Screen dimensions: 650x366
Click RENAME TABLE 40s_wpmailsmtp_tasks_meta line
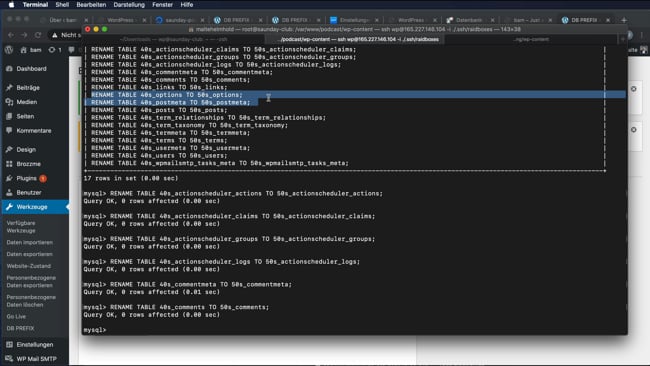coord(220,163)
